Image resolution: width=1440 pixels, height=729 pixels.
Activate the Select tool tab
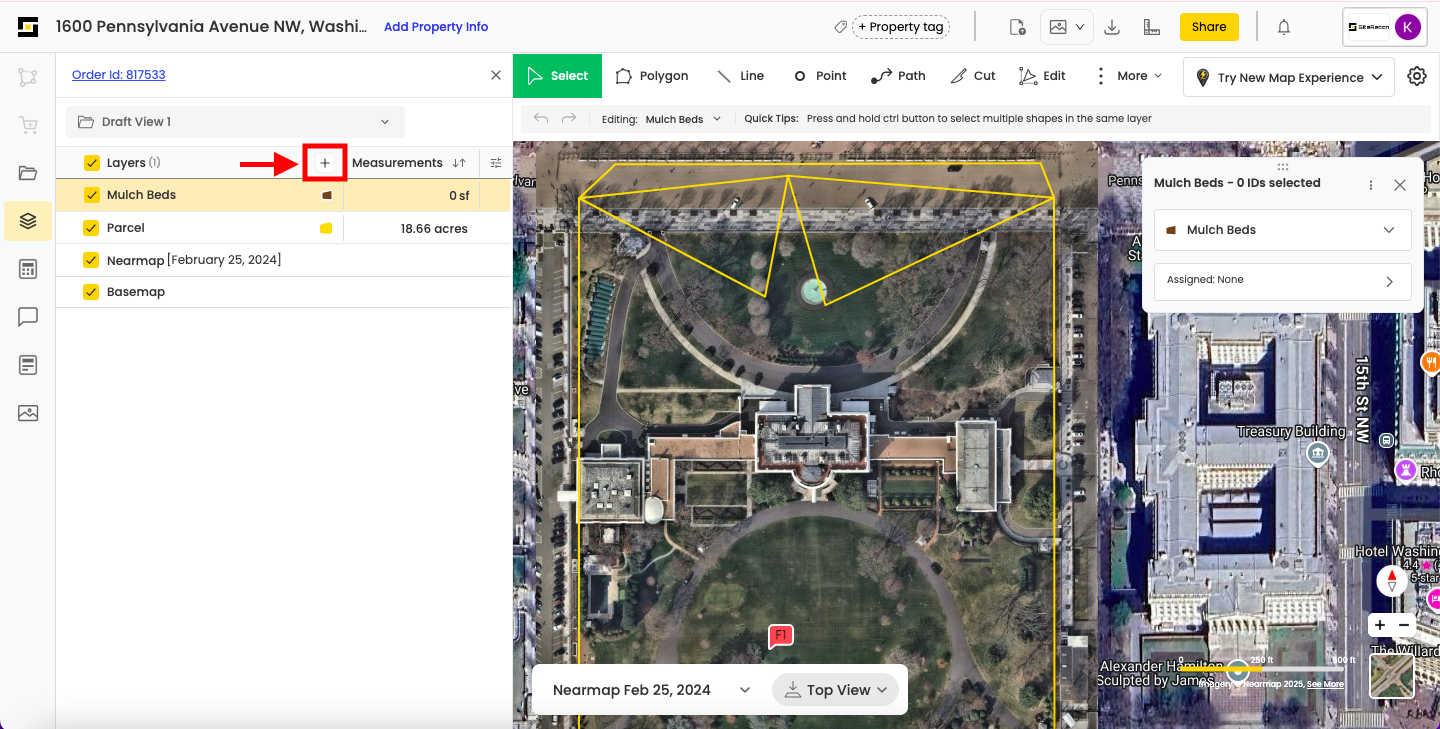(x=557, y=76)
